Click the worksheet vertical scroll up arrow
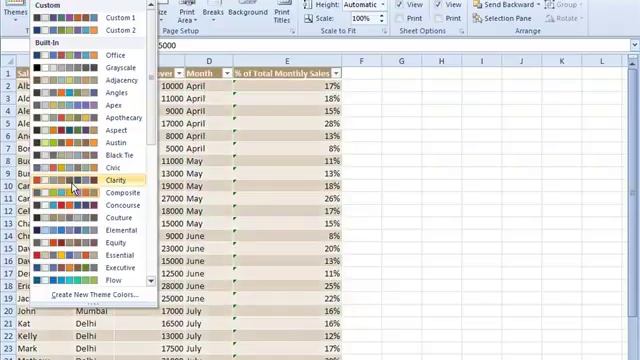This screenshot has height=360, width=640. tap(633, 64)
